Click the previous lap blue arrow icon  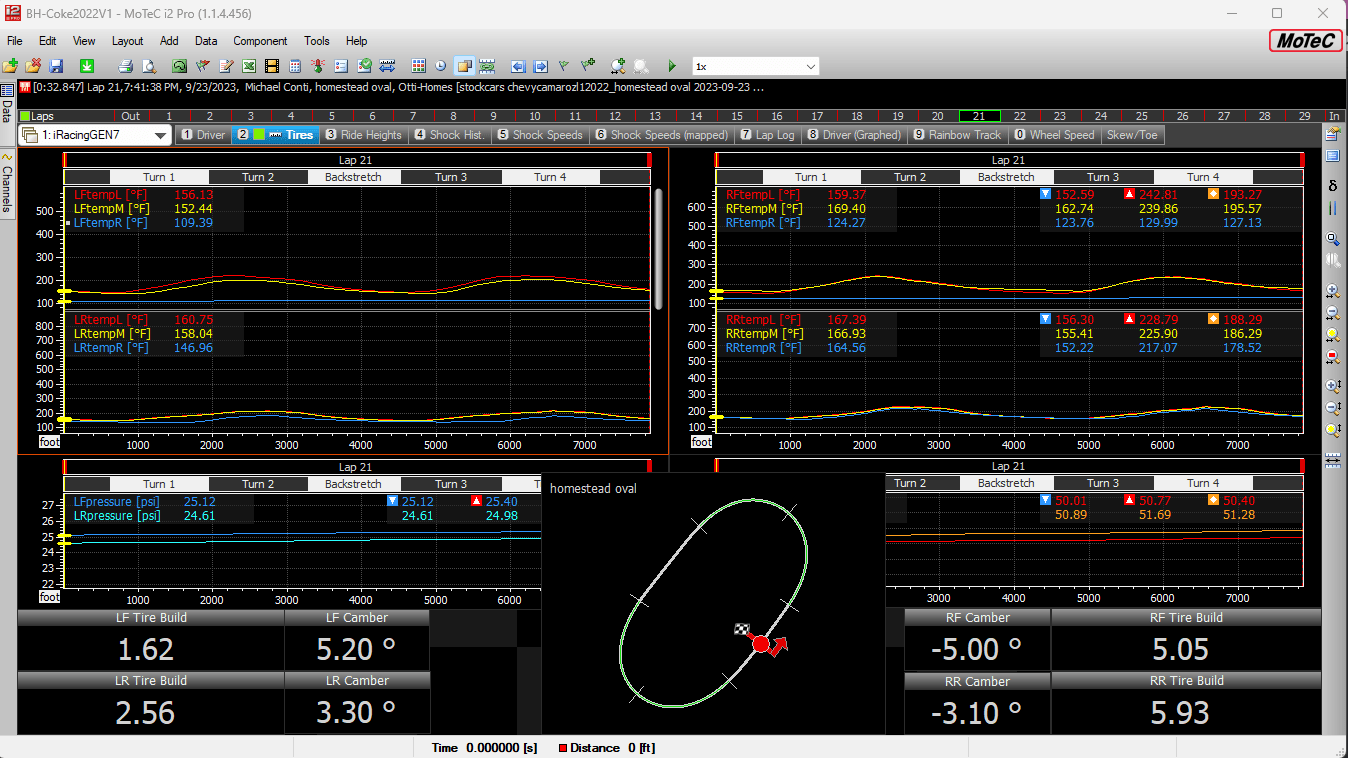click(x=517, y=66)
